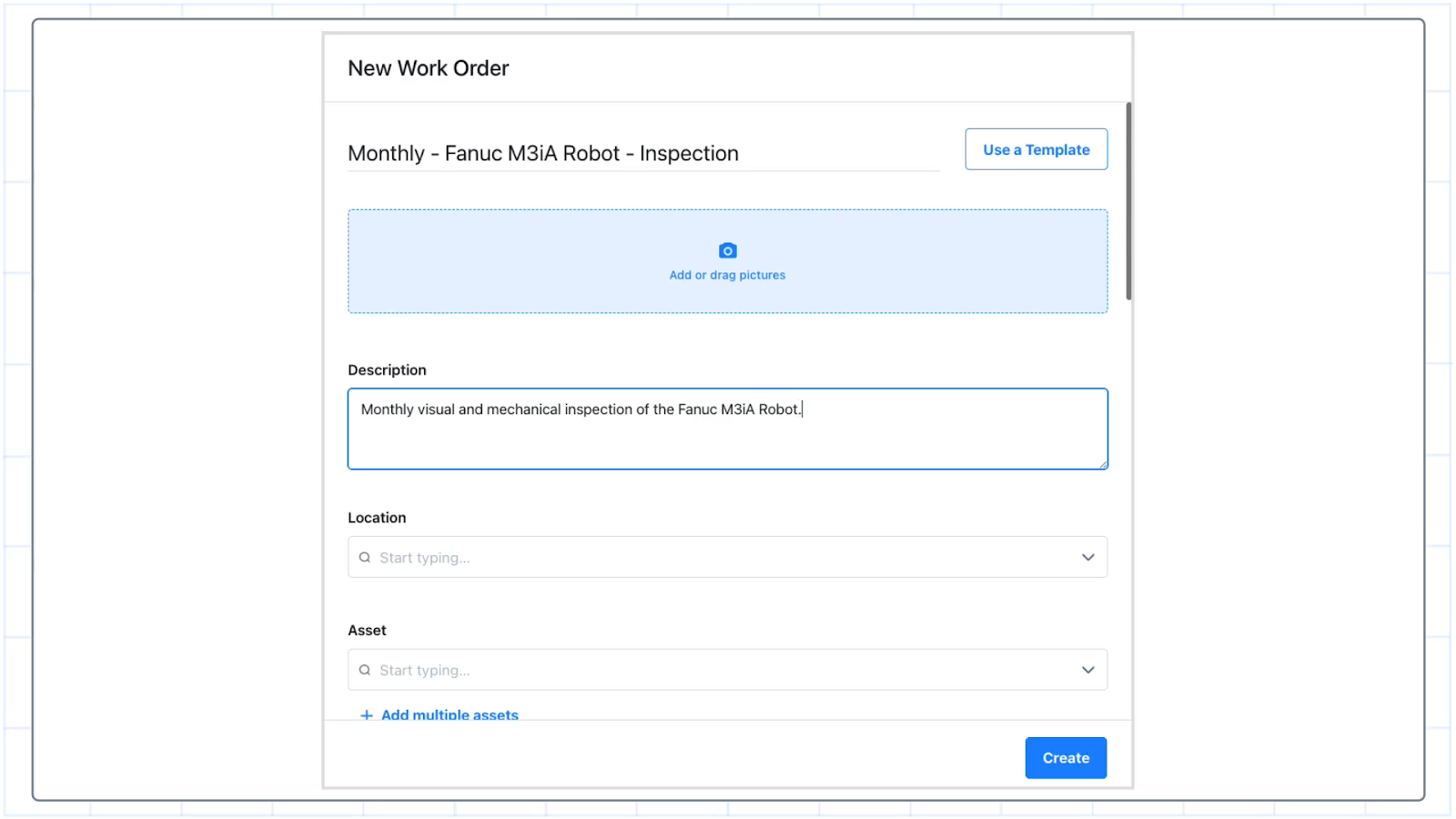Click the plus icon beside Add multiple assets
The height and width of the screenshot is (819, 1456).
[x=367, y=715]
